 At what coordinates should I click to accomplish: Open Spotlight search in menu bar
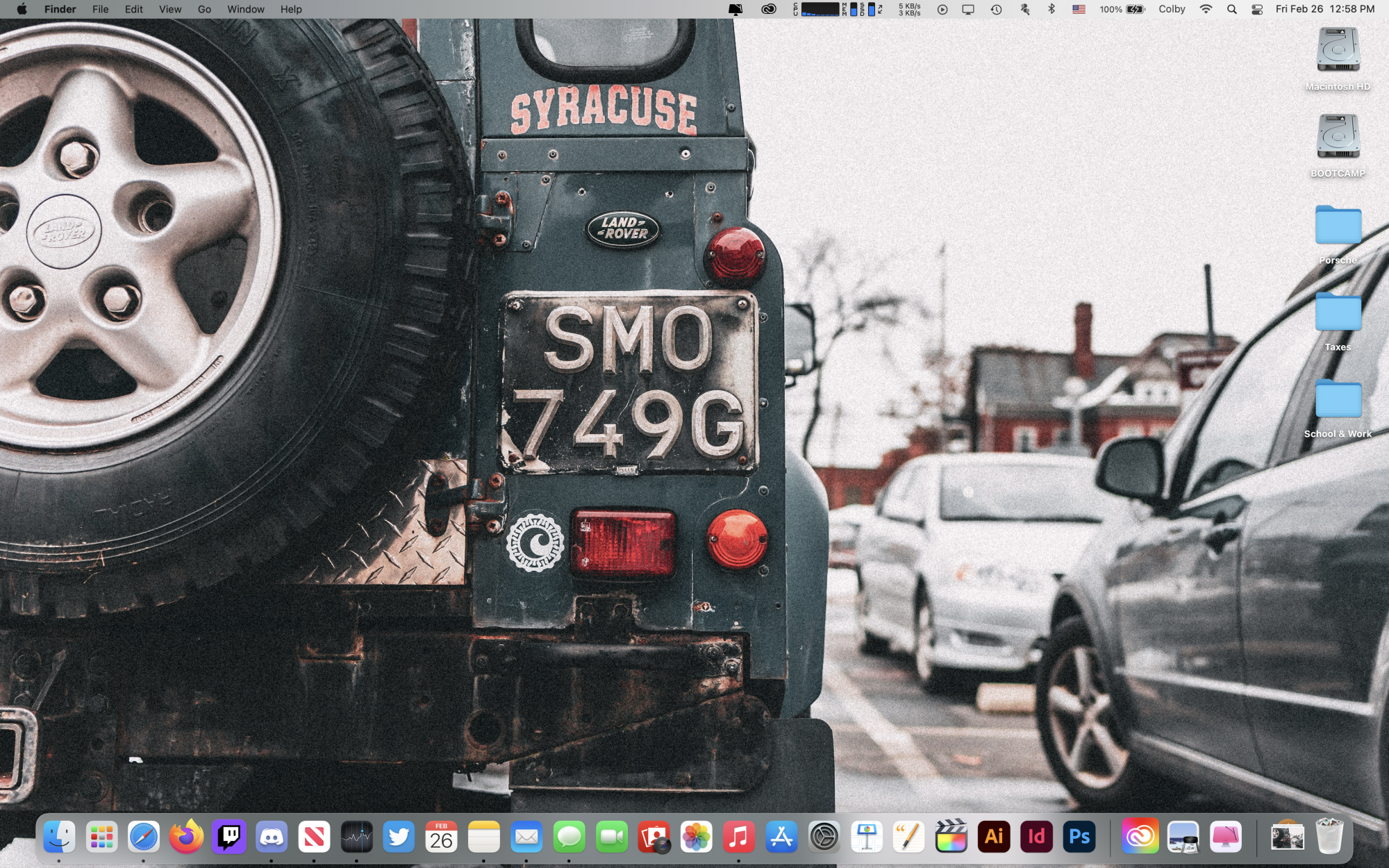click(1231, 9)
